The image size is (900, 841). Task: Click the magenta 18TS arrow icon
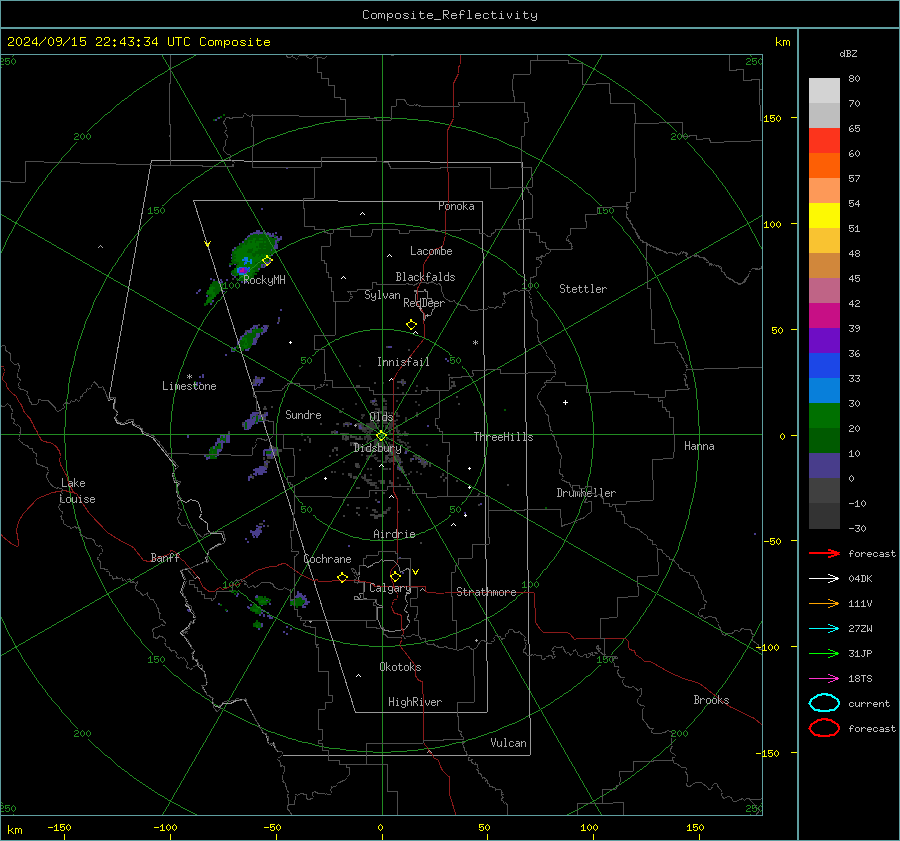824,679
